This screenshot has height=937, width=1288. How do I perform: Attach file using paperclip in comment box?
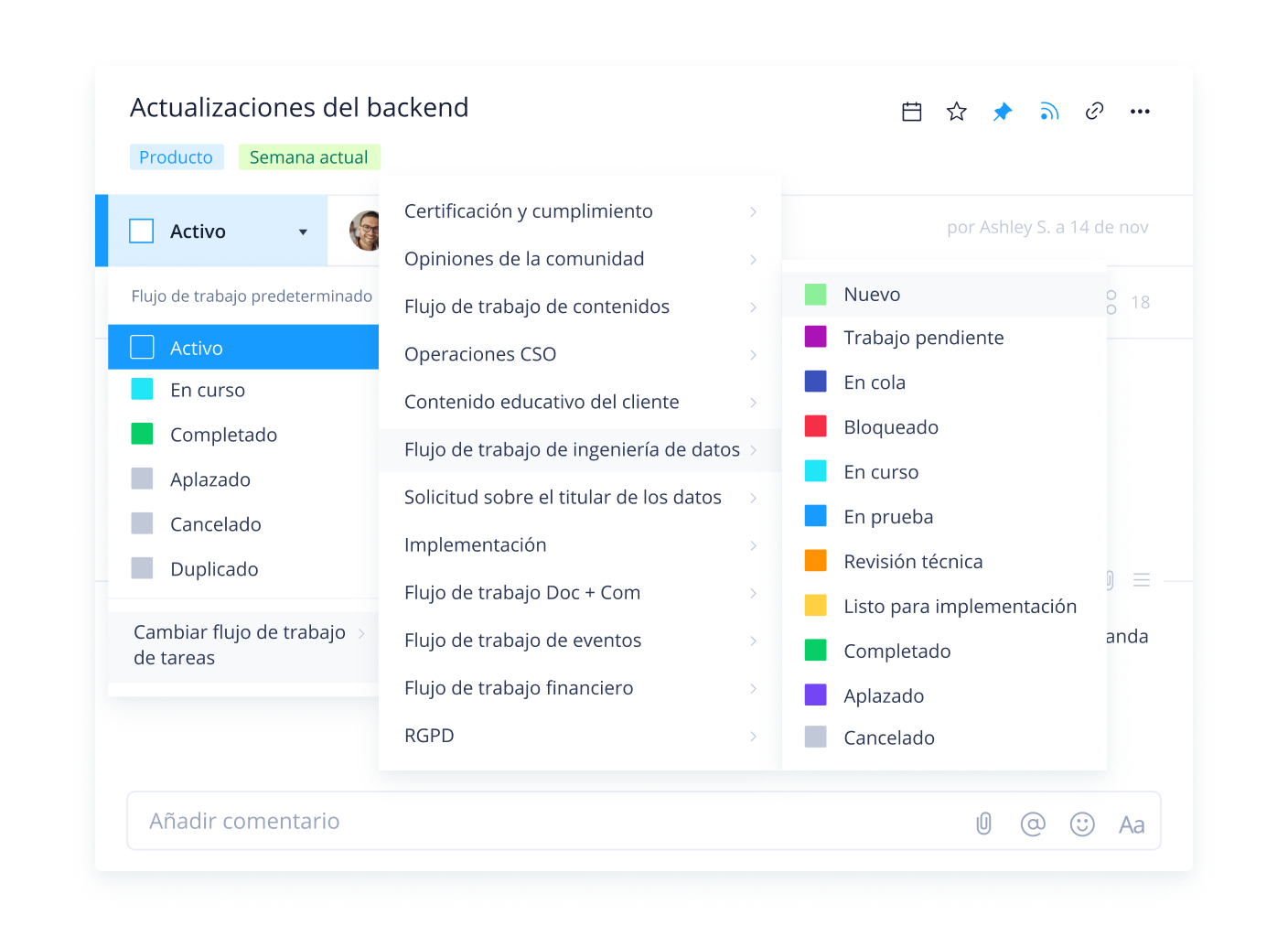(984, 824)
